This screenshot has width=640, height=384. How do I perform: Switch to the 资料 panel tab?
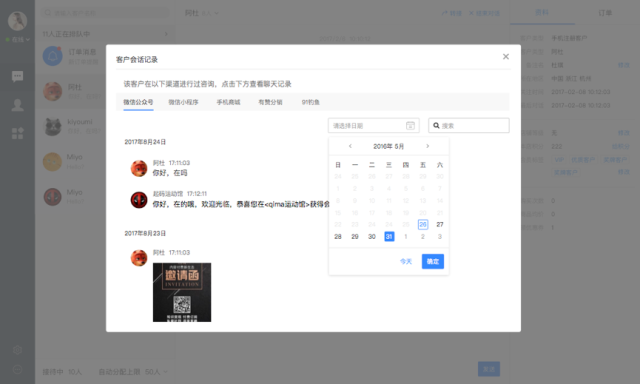(x=542, y=13)
